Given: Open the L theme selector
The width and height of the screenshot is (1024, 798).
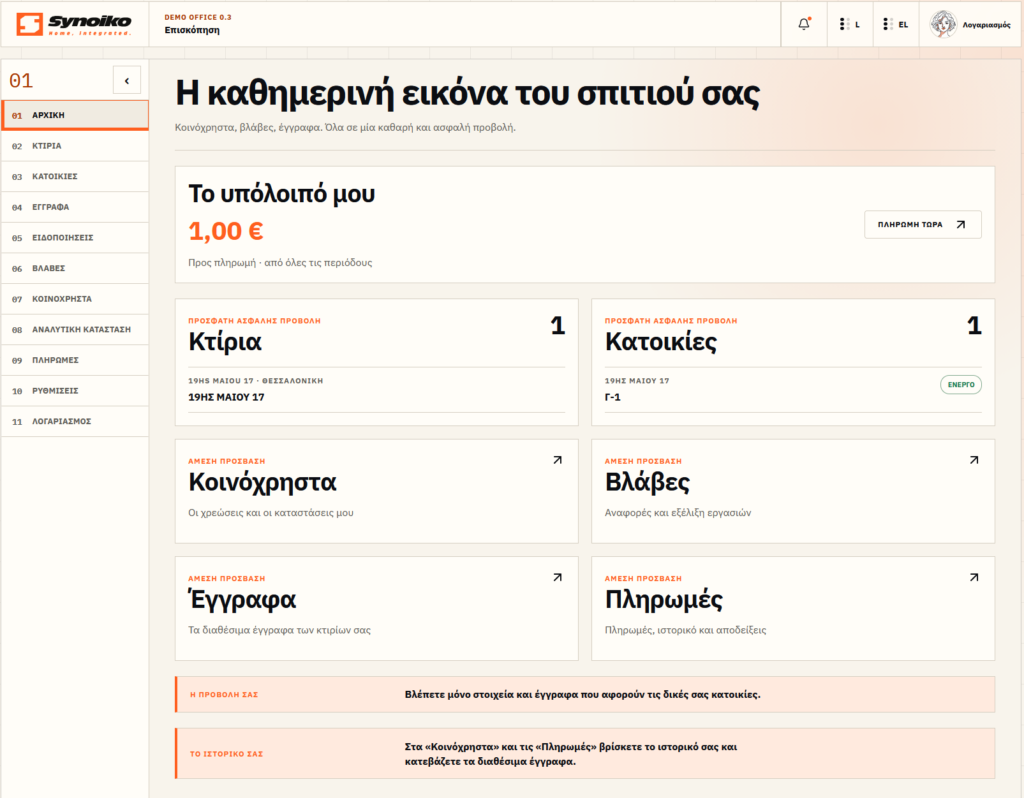Looking at the screenshot, I should click(x=850, y=24).
